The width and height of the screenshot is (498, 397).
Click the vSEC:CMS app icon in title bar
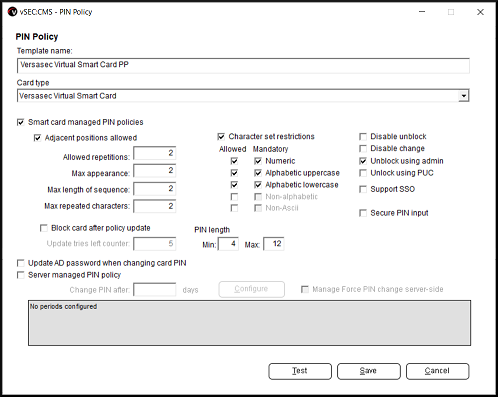(12, 12)
